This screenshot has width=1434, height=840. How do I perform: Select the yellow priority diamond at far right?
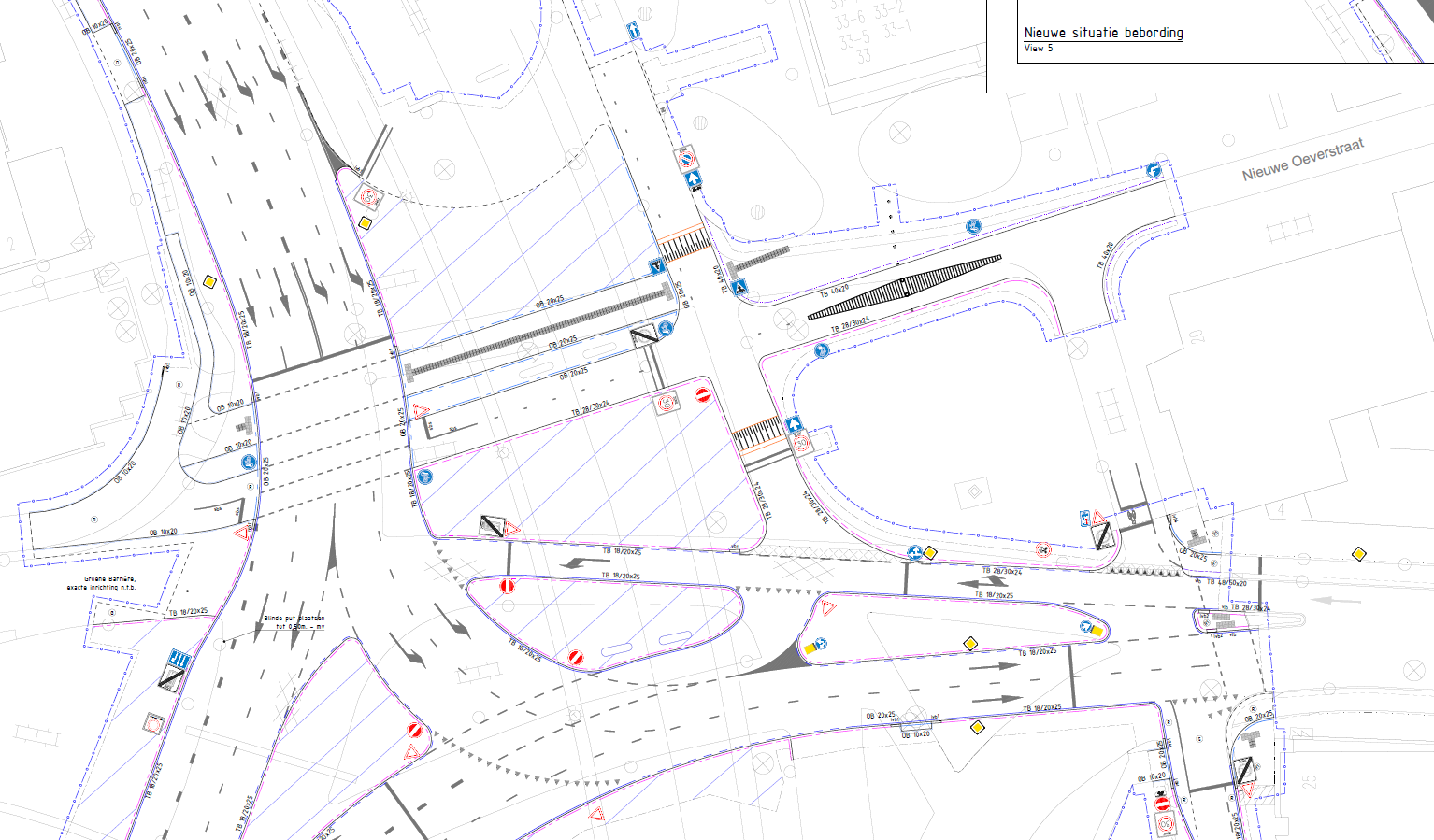1359,554
